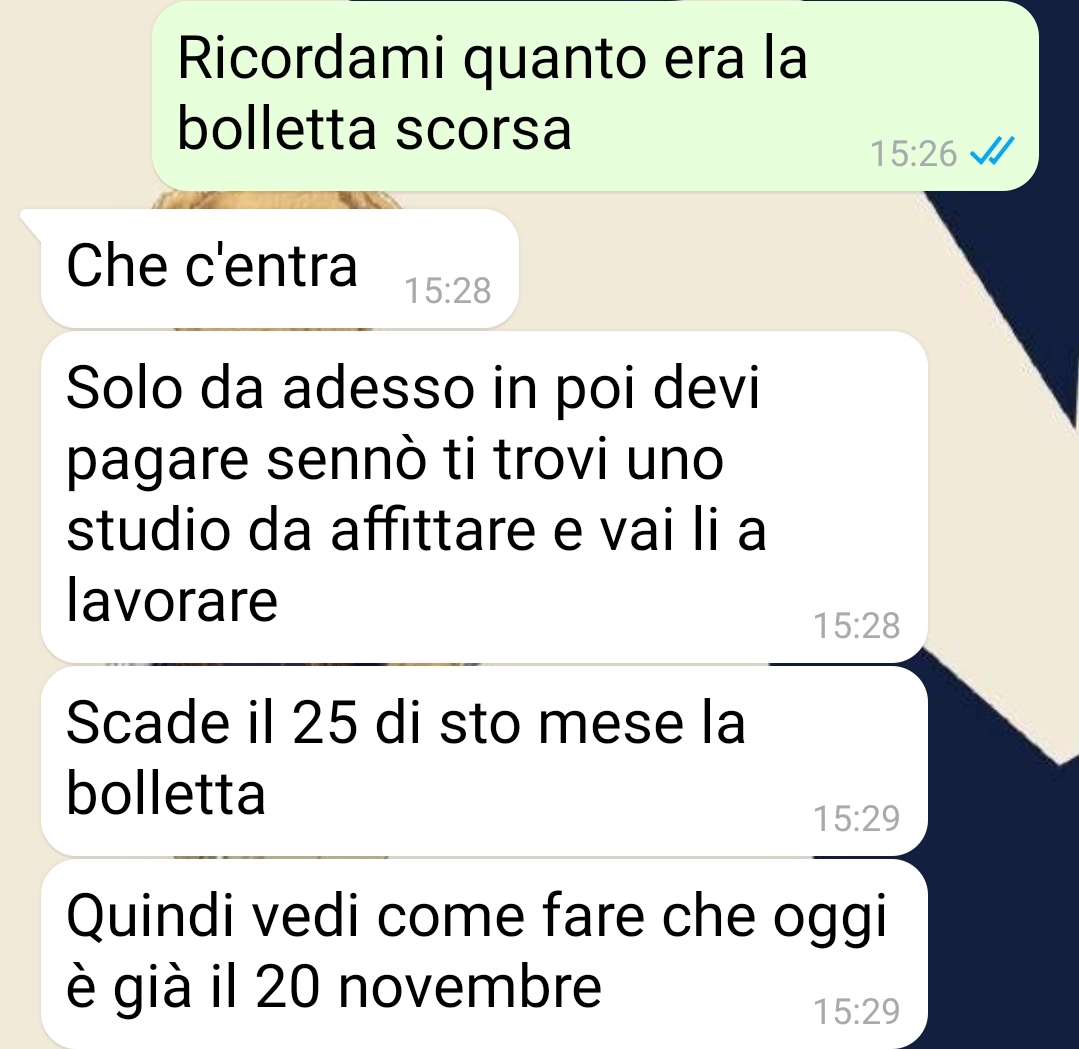This screenshot has height=1049, width=1079.
Task: Select the green sent message about bolletta scorsa
Action: (595, 96)
